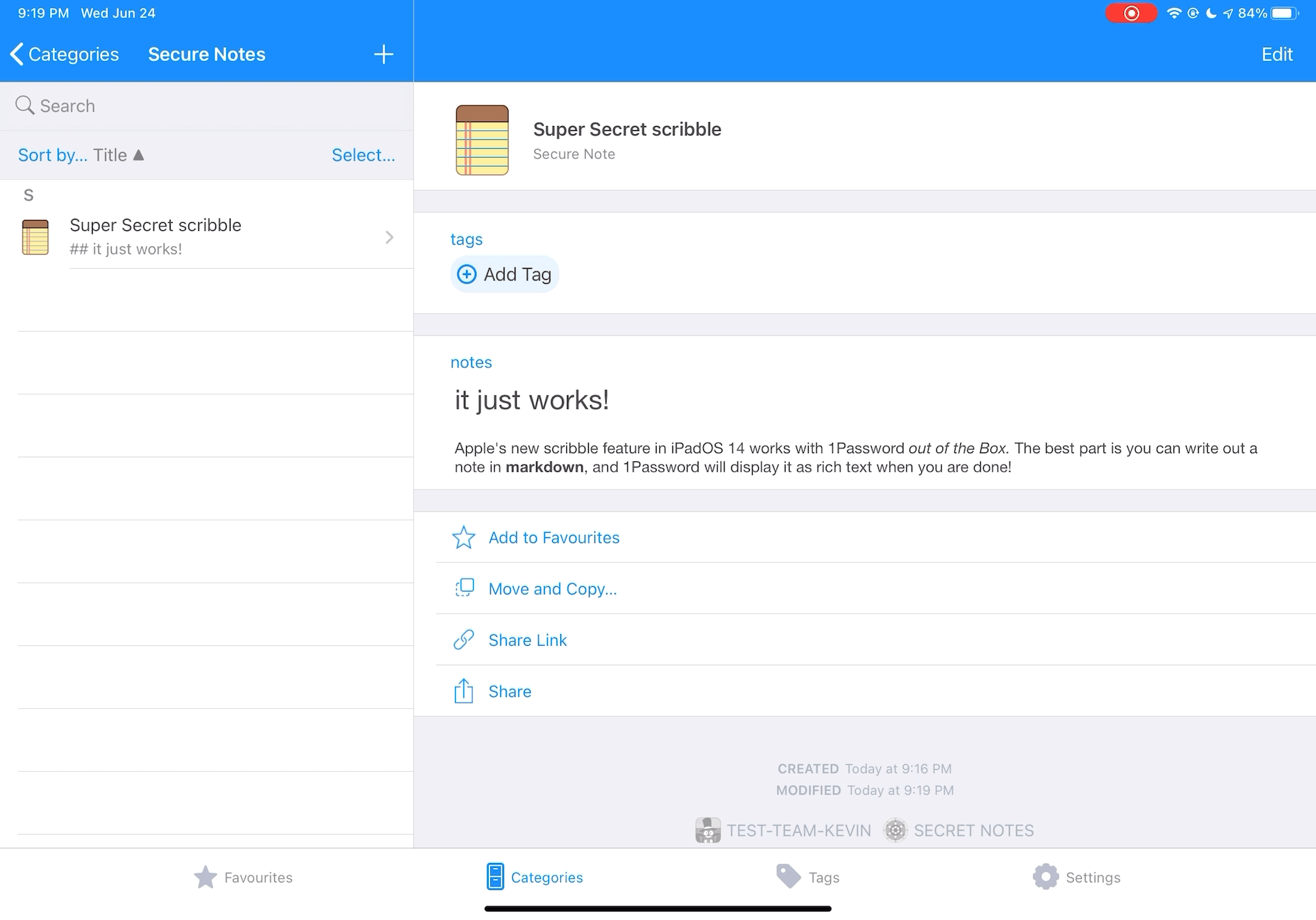Open the Sort by options
1316x920 pixels.
pos(53,155)
